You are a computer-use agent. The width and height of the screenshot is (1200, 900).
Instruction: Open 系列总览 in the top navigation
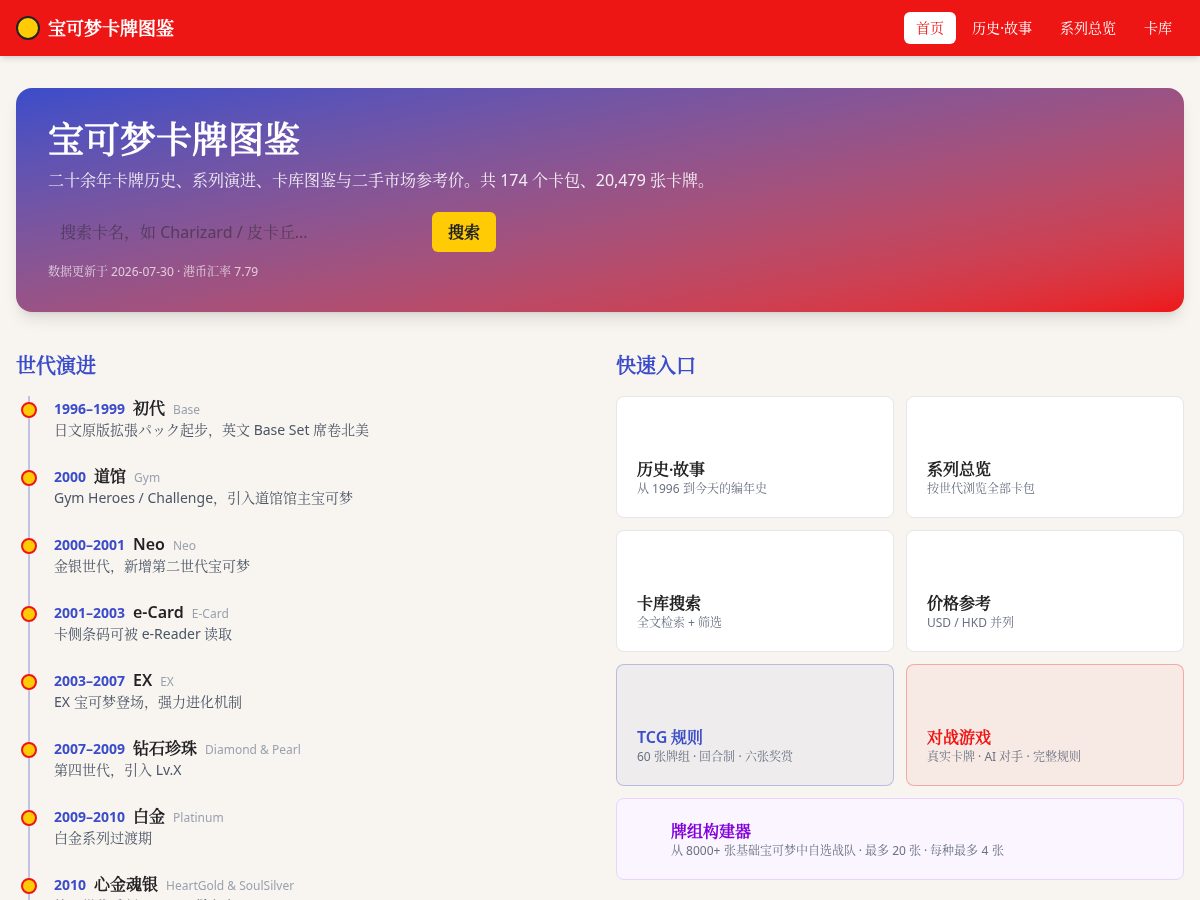(1088, 28)
